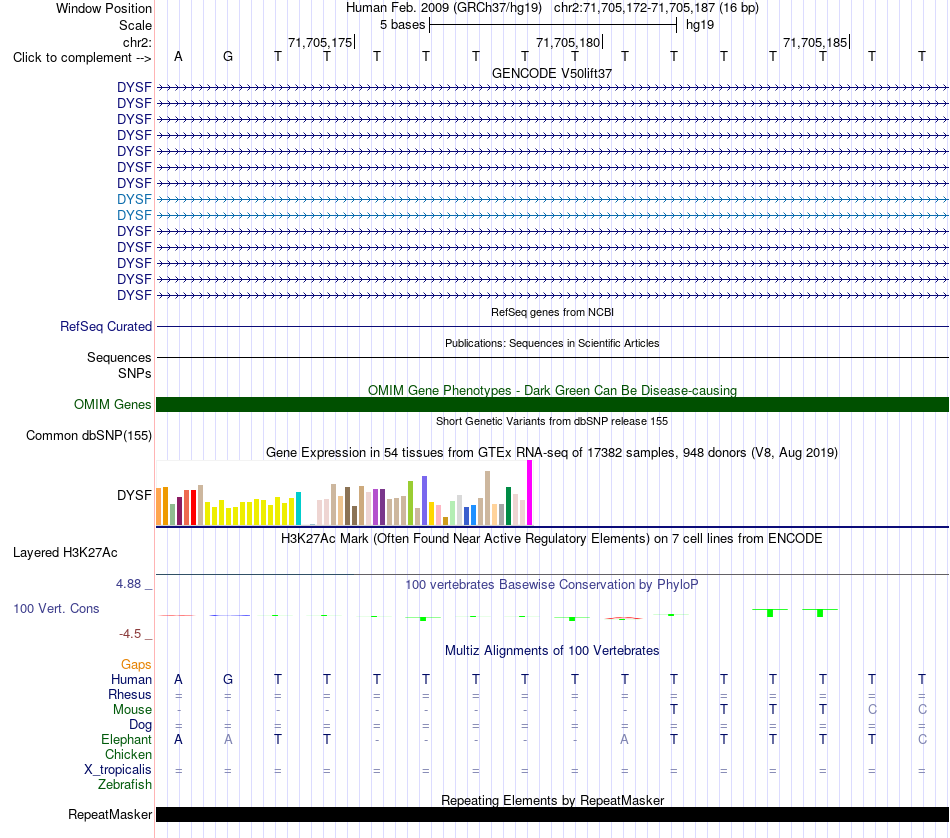Open 'Repeating Elements by RepeatMasker' title
Screen dimensions: 950x838
pos(552,800)
